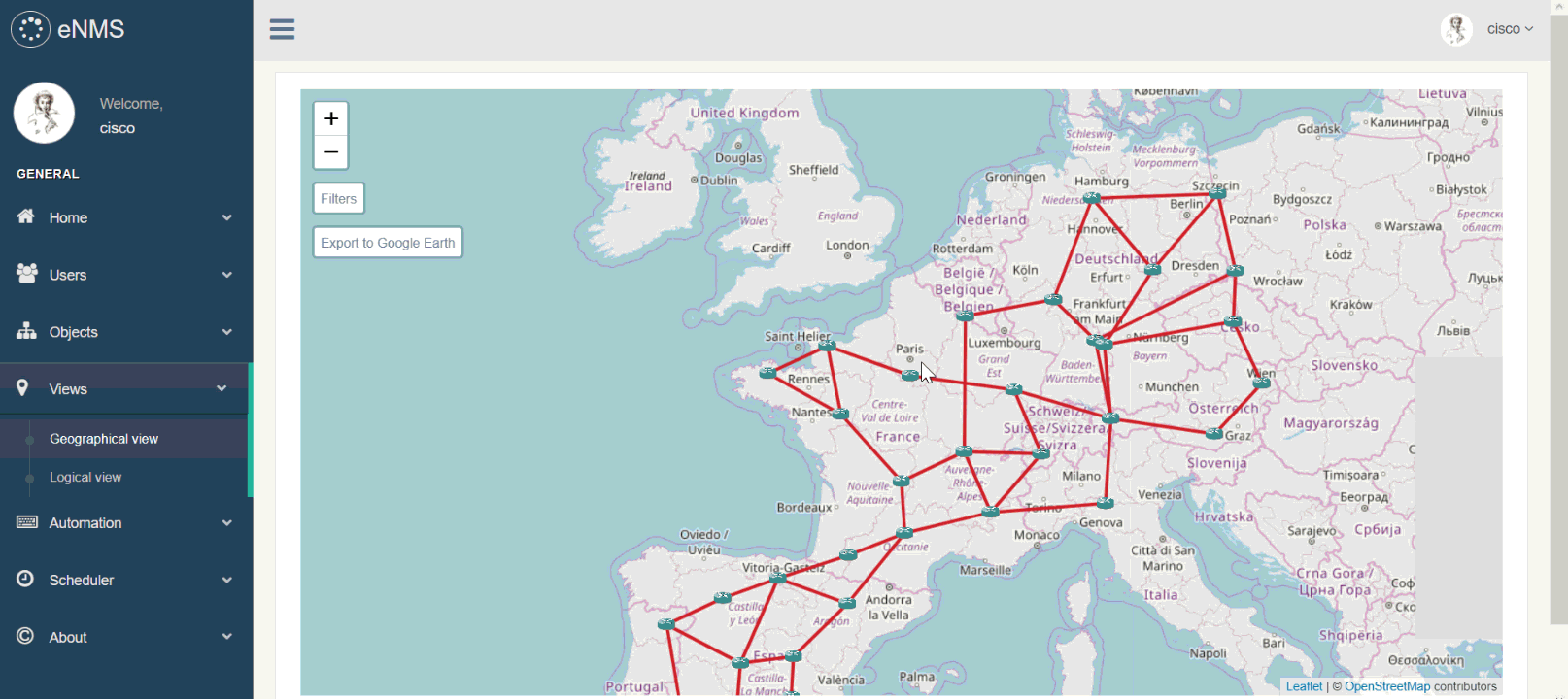Click the router node near Berlin
Viewport: 1568px width, 699px height.
[x=1217, y=193]
